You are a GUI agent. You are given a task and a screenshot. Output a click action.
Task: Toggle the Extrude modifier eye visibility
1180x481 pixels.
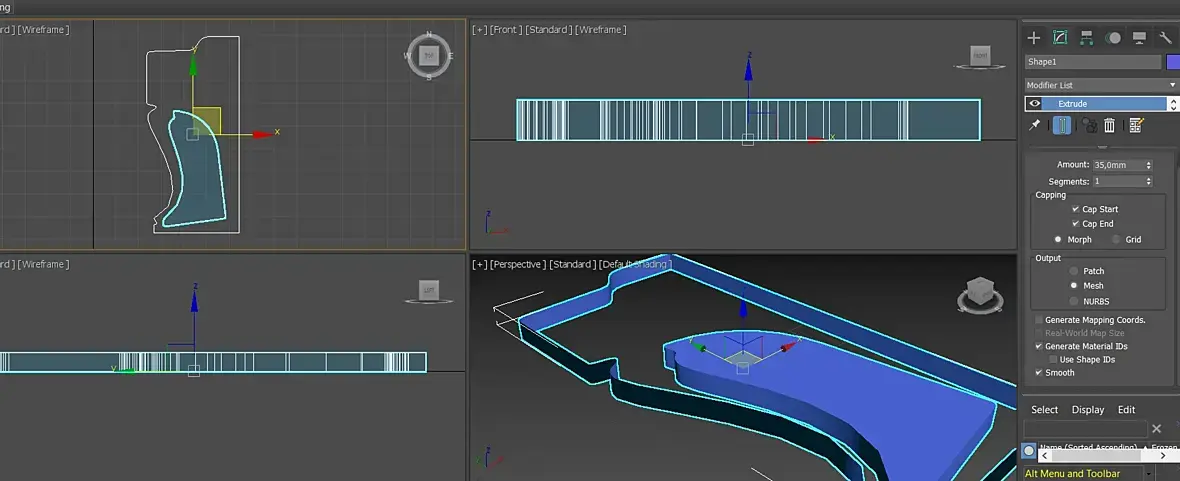click(x=1035, y=104)
